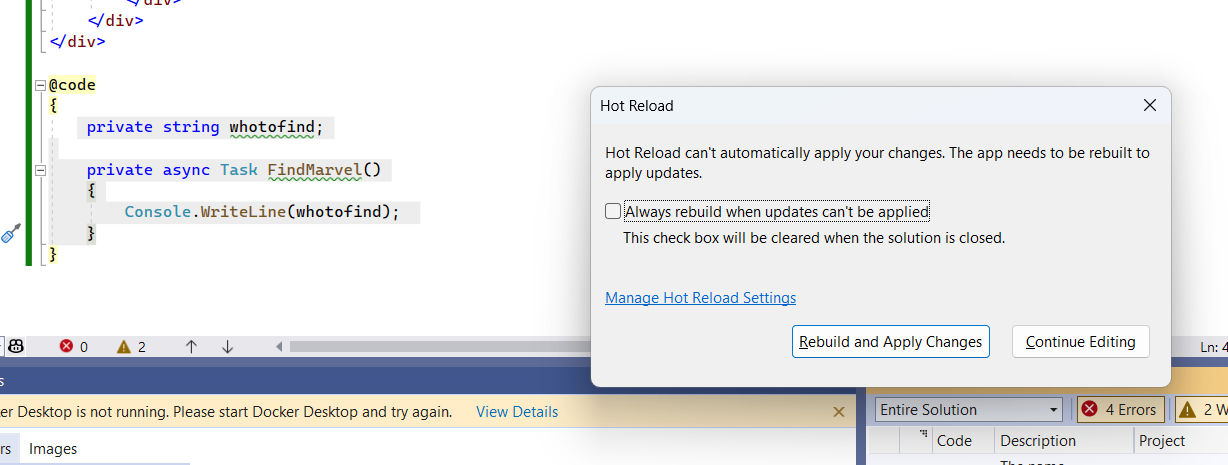Collapse the FindMarvel method region
The width and height of the screenshot is (1228, 465).
[40, 170]
